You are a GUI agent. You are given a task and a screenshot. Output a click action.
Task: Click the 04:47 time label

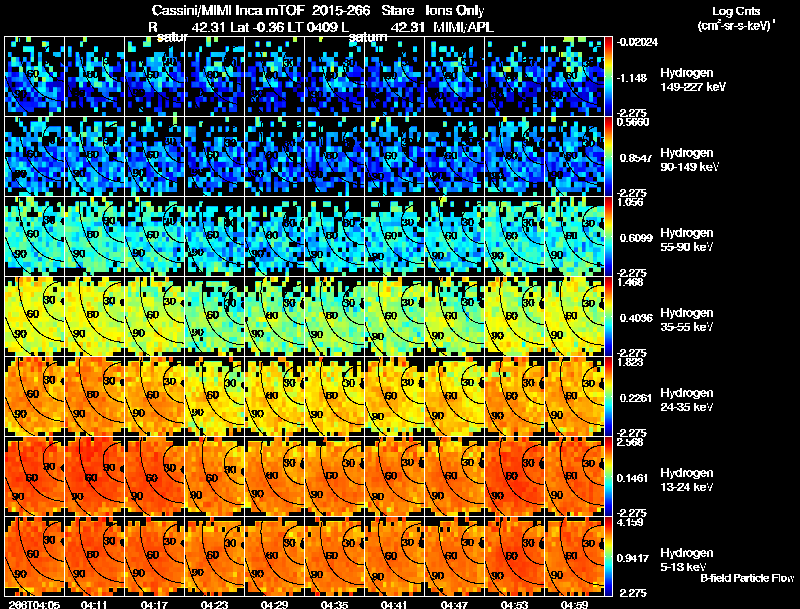pyautogui.click(x=455, y=604)
